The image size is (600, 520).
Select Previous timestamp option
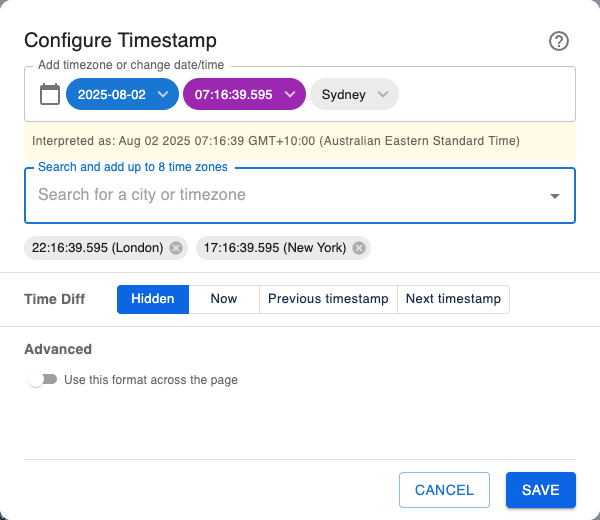[328, 299]
